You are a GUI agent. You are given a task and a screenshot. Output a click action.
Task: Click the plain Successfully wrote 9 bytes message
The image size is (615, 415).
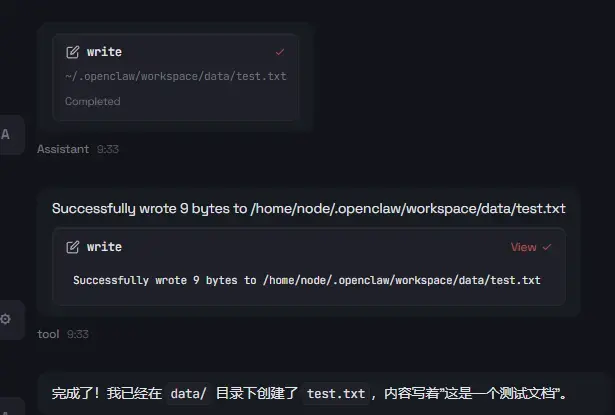point(308,208)
